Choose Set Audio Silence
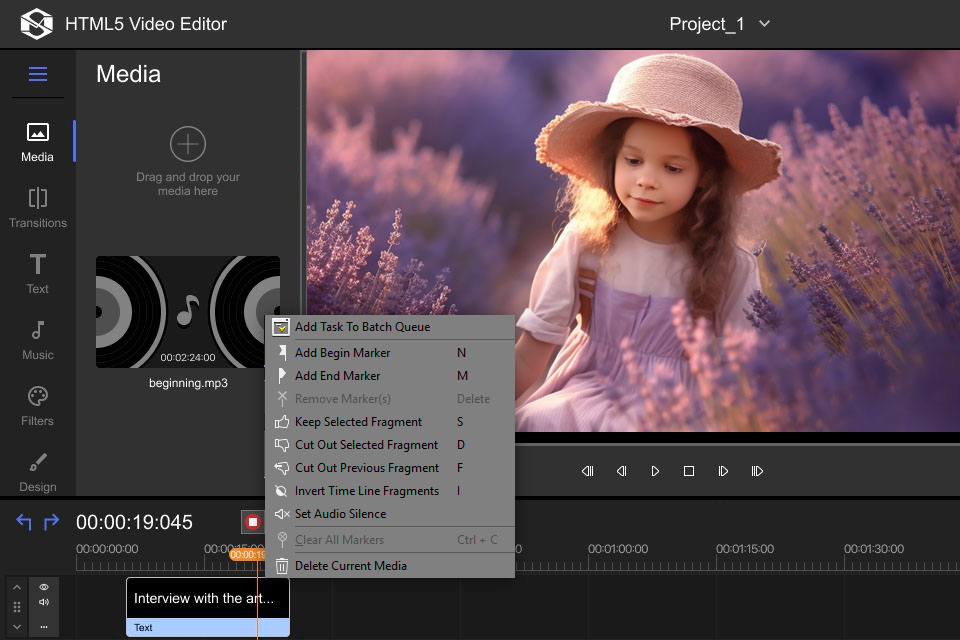The width and height of the screenshot is (960, 640). [x=390, y=514]
